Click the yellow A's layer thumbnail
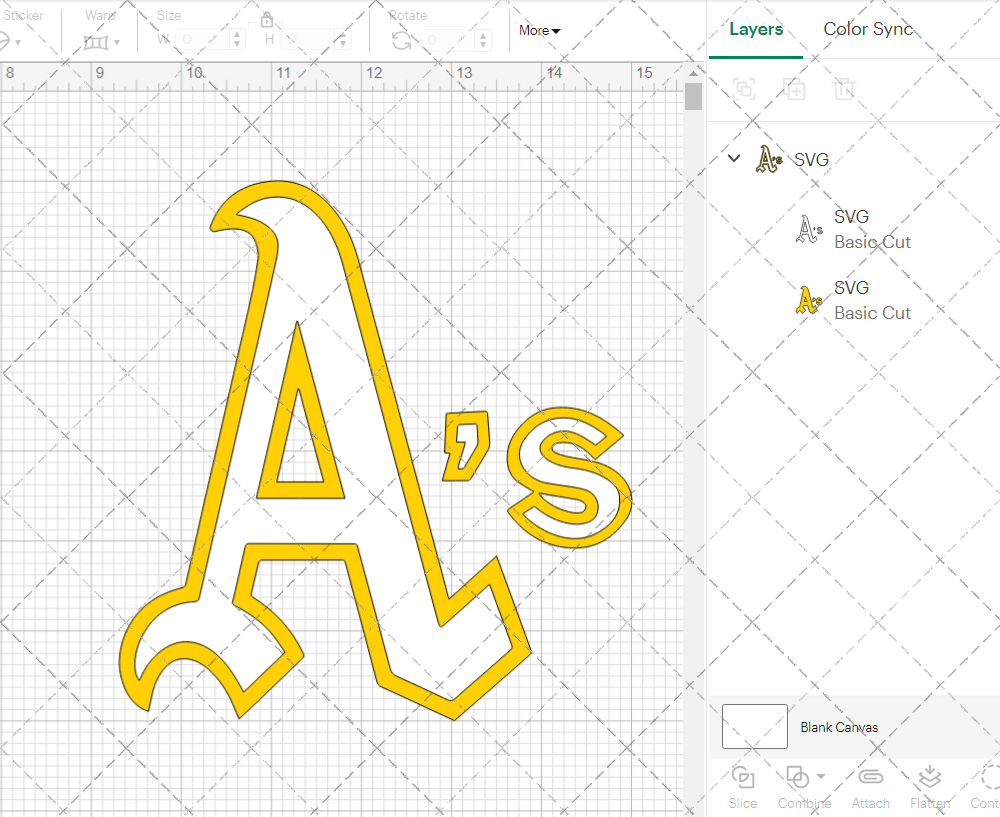Screen dimensions: 1000x817 pyautogui.click(x=809, y=300)
